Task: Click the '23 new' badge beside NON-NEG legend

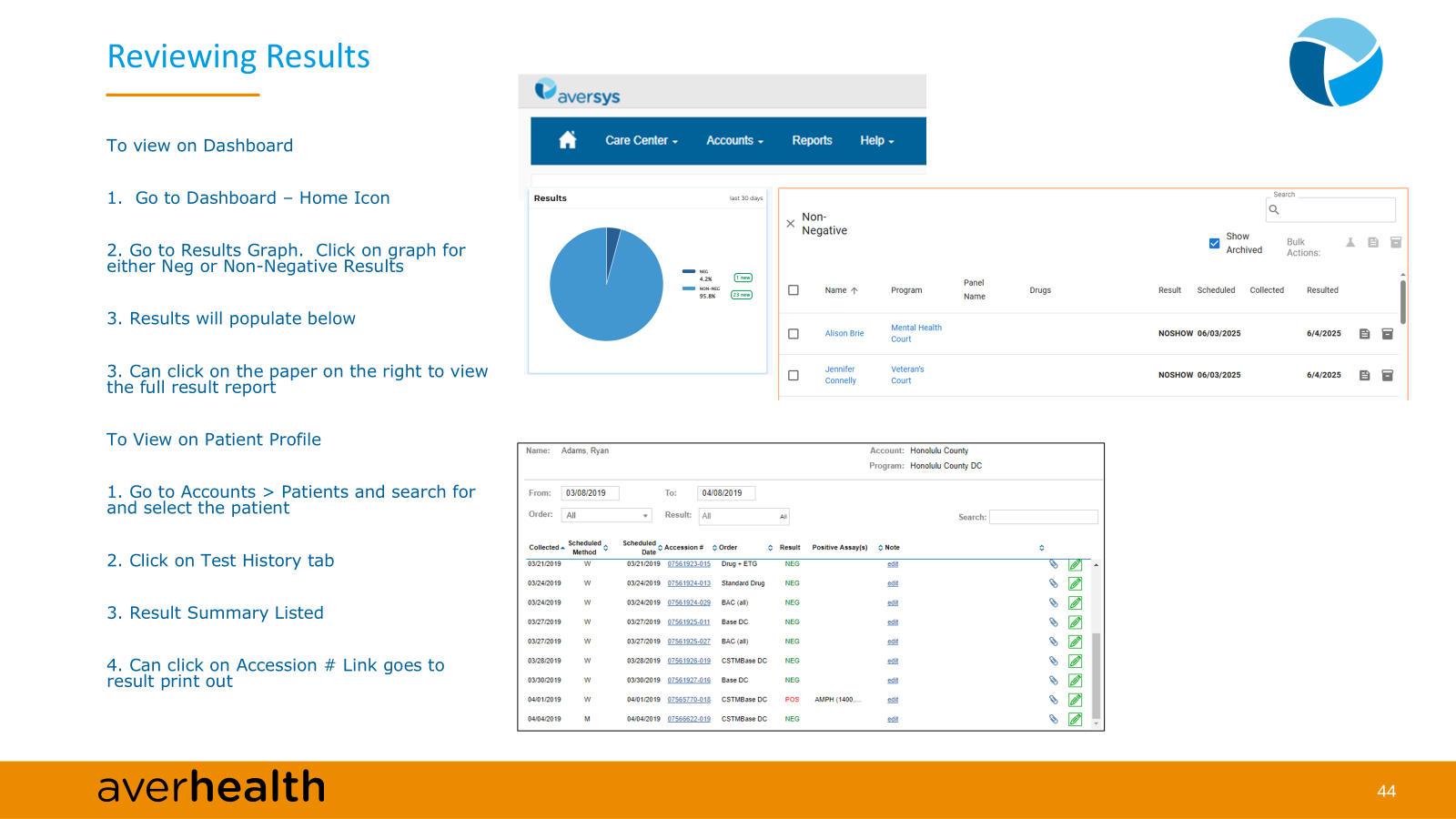Action: click(x=742, y=295)
